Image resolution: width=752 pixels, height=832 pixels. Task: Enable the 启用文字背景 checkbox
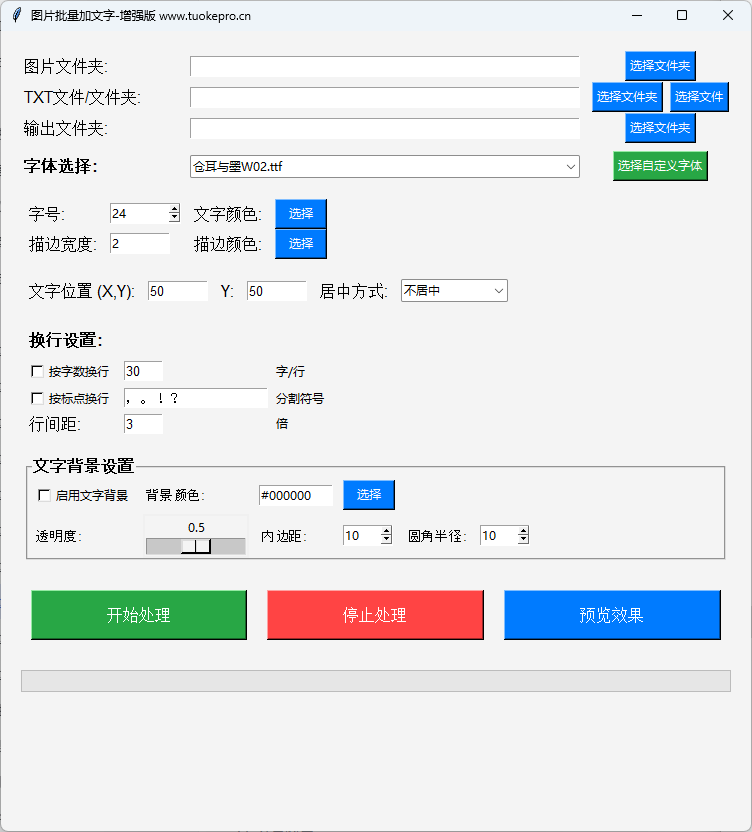click(44, 496)
